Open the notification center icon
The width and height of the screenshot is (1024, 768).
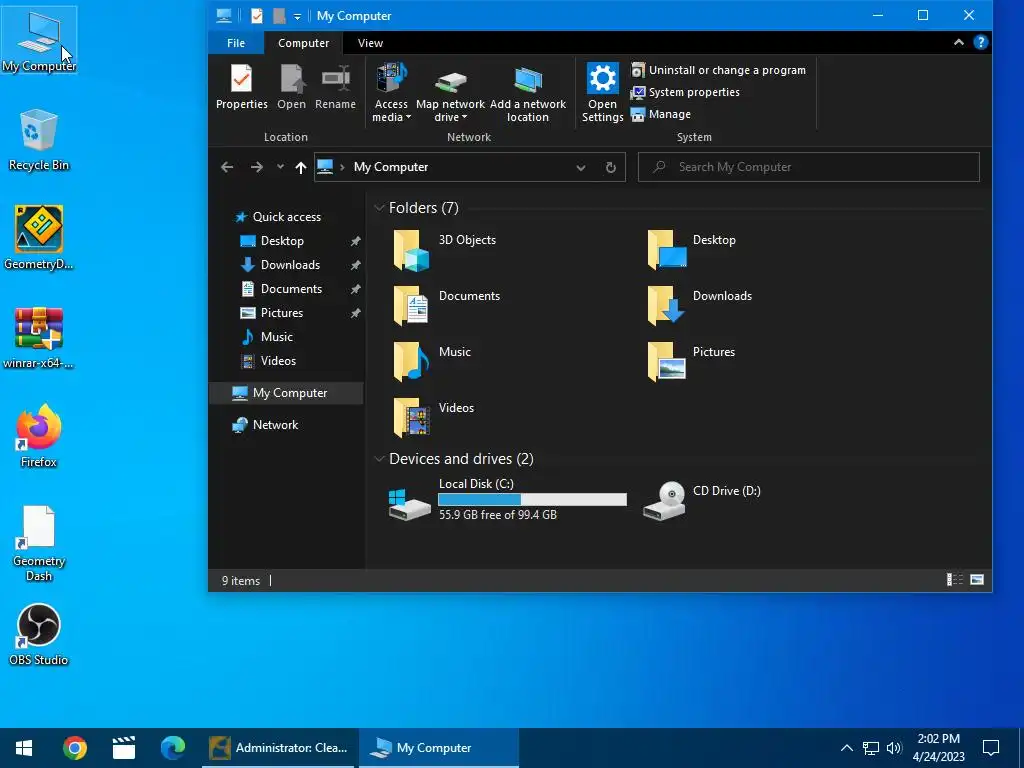(x=991, y=748)
